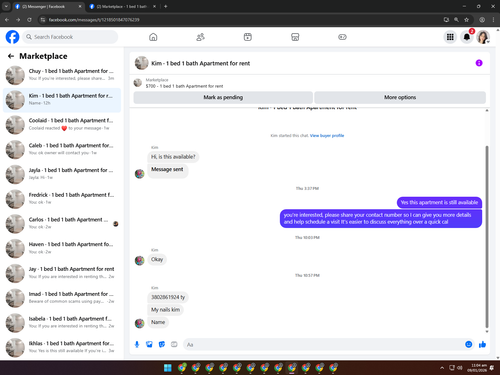Bookmark this page with the star
Viewport: 500px width, 375px height.
tap(466, 20)
